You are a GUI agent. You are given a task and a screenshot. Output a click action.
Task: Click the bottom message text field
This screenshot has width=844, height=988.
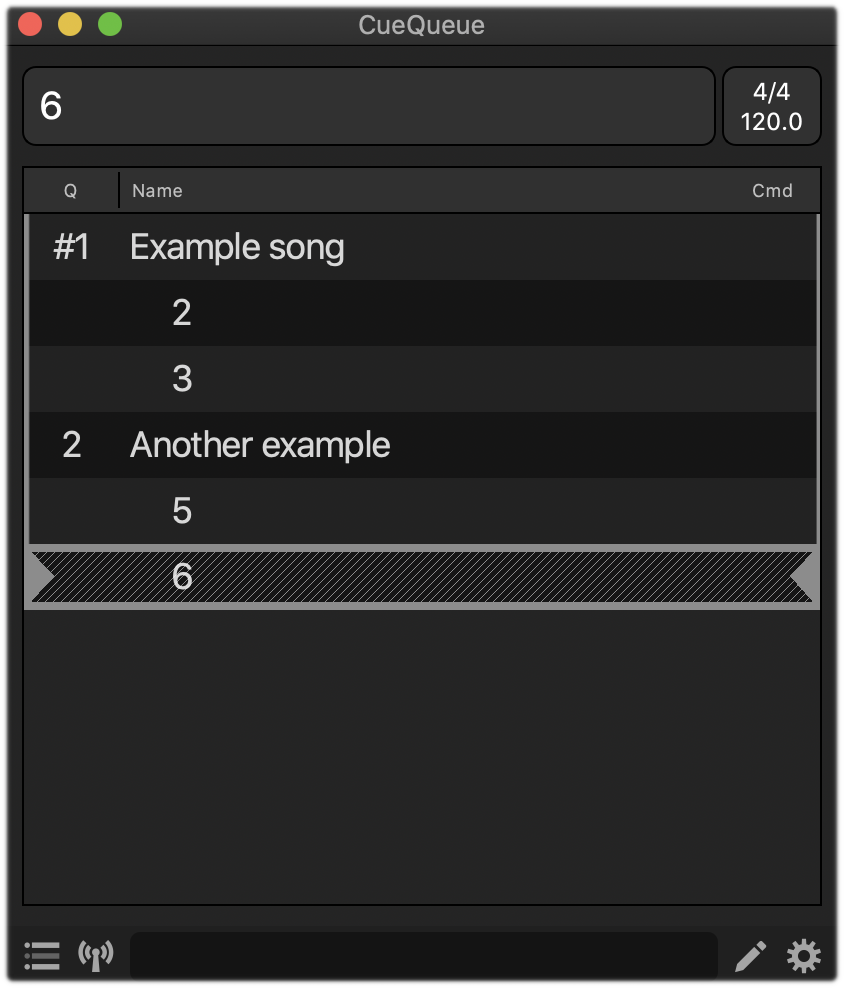pyautogui.click(x=423, y=957)
